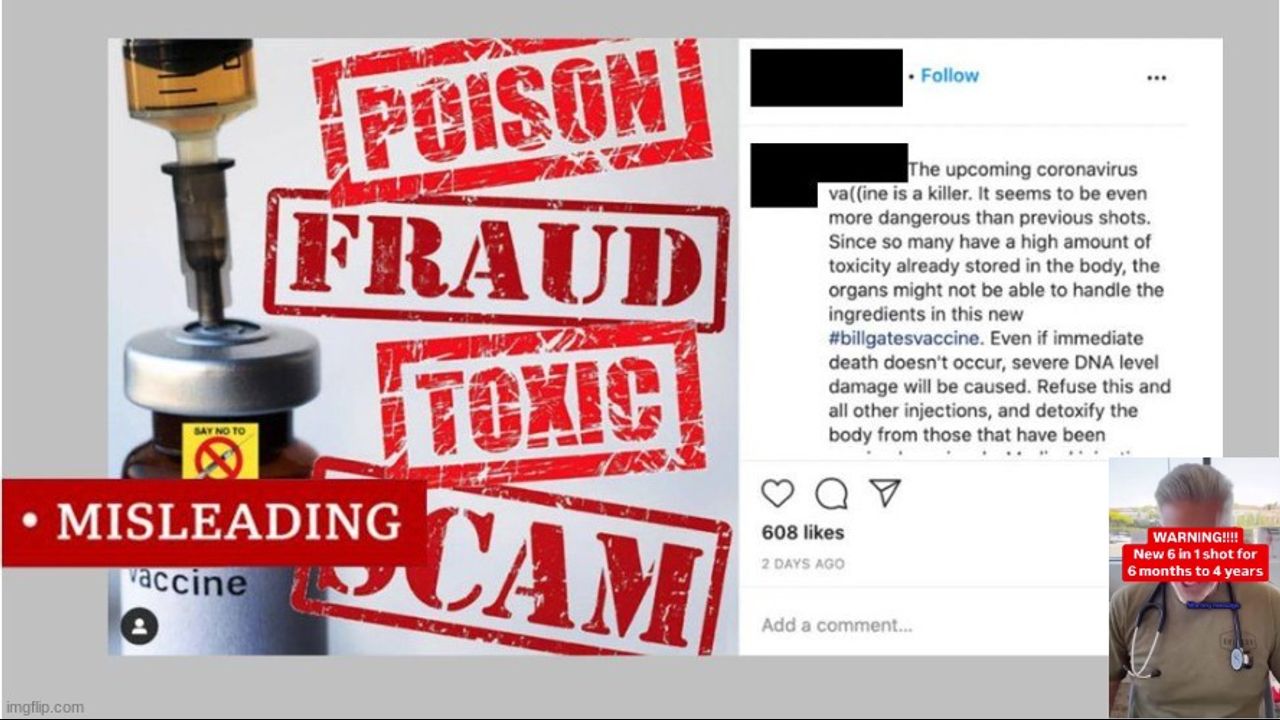
Task: Click the yellow SAY NO TO sticker on the vial
Action: [x=220, y=450]
